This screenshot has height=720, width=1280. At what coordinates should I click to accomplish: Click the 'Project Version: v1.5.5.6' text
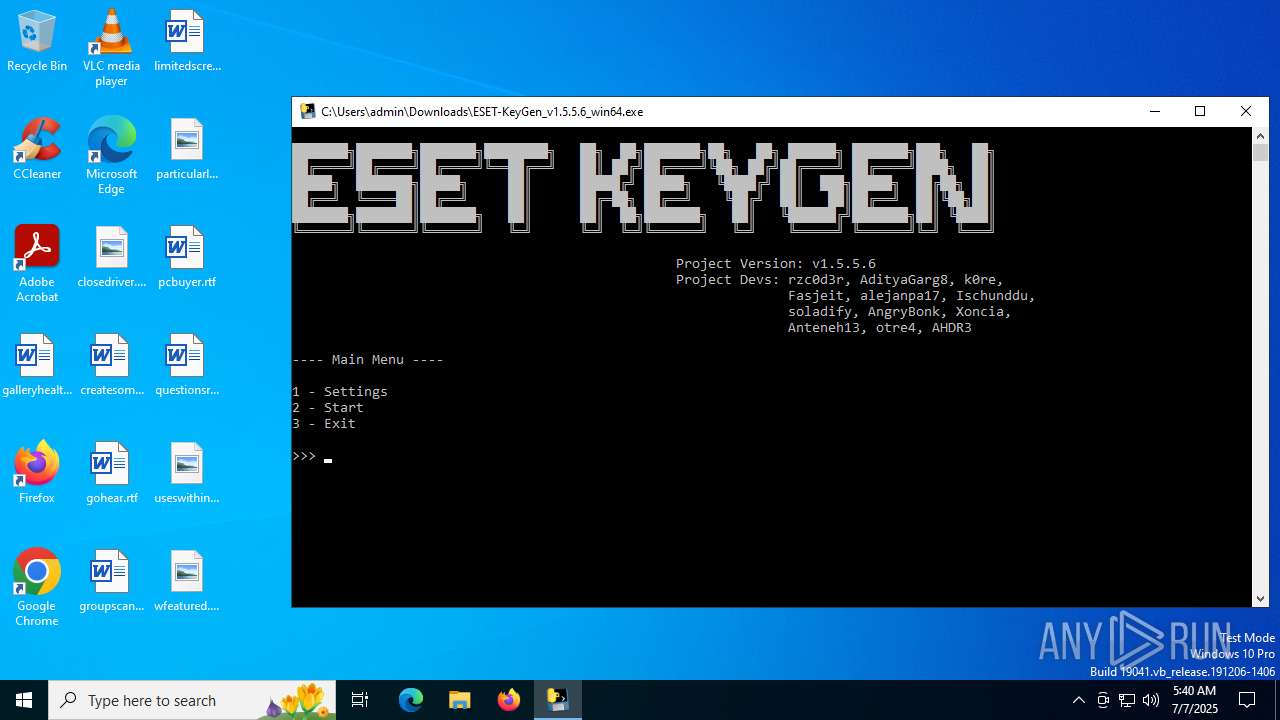point(776,263)
